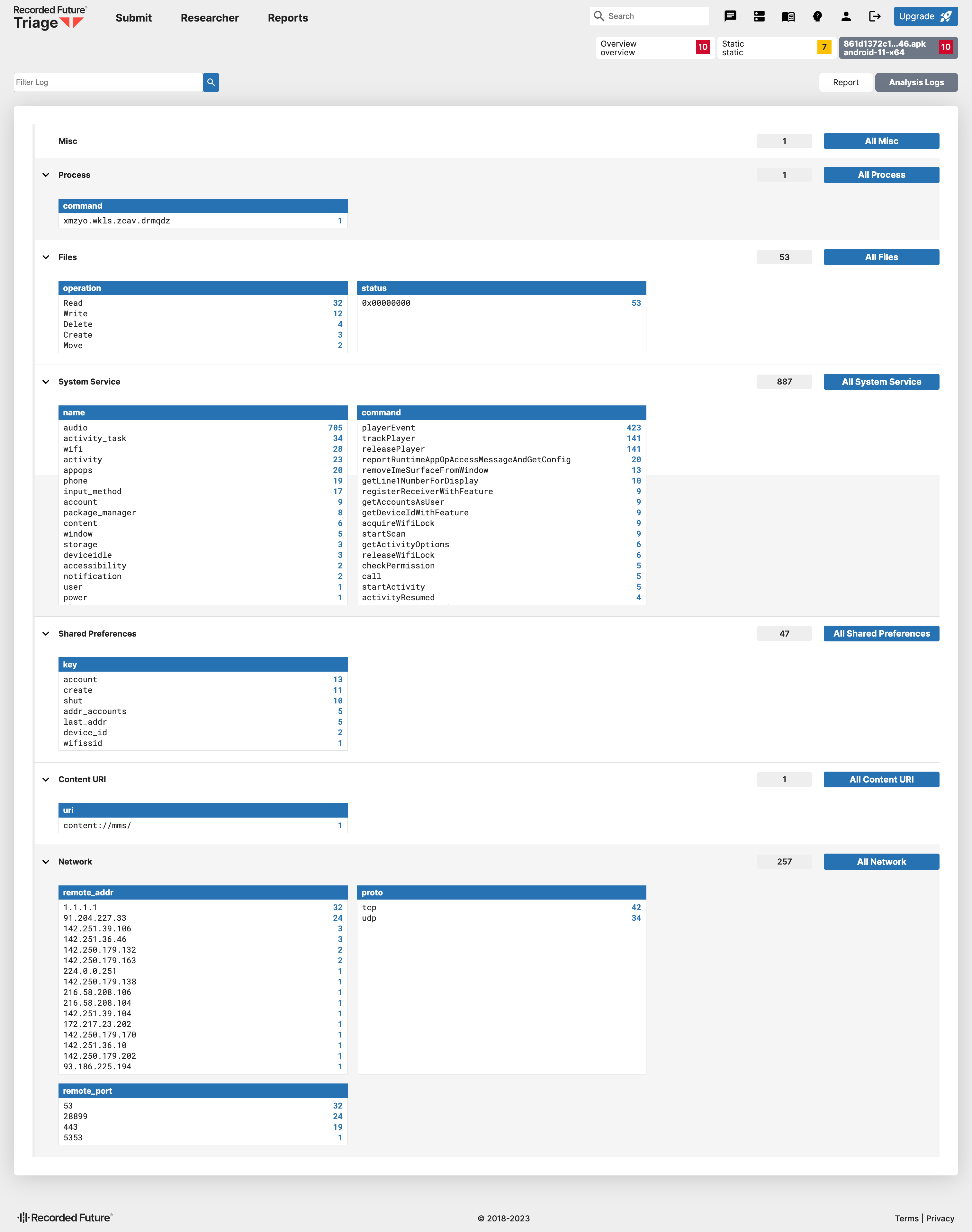Select the device_id key row
The width and height of the screenshot is (972, 1232).
(203, 733)
